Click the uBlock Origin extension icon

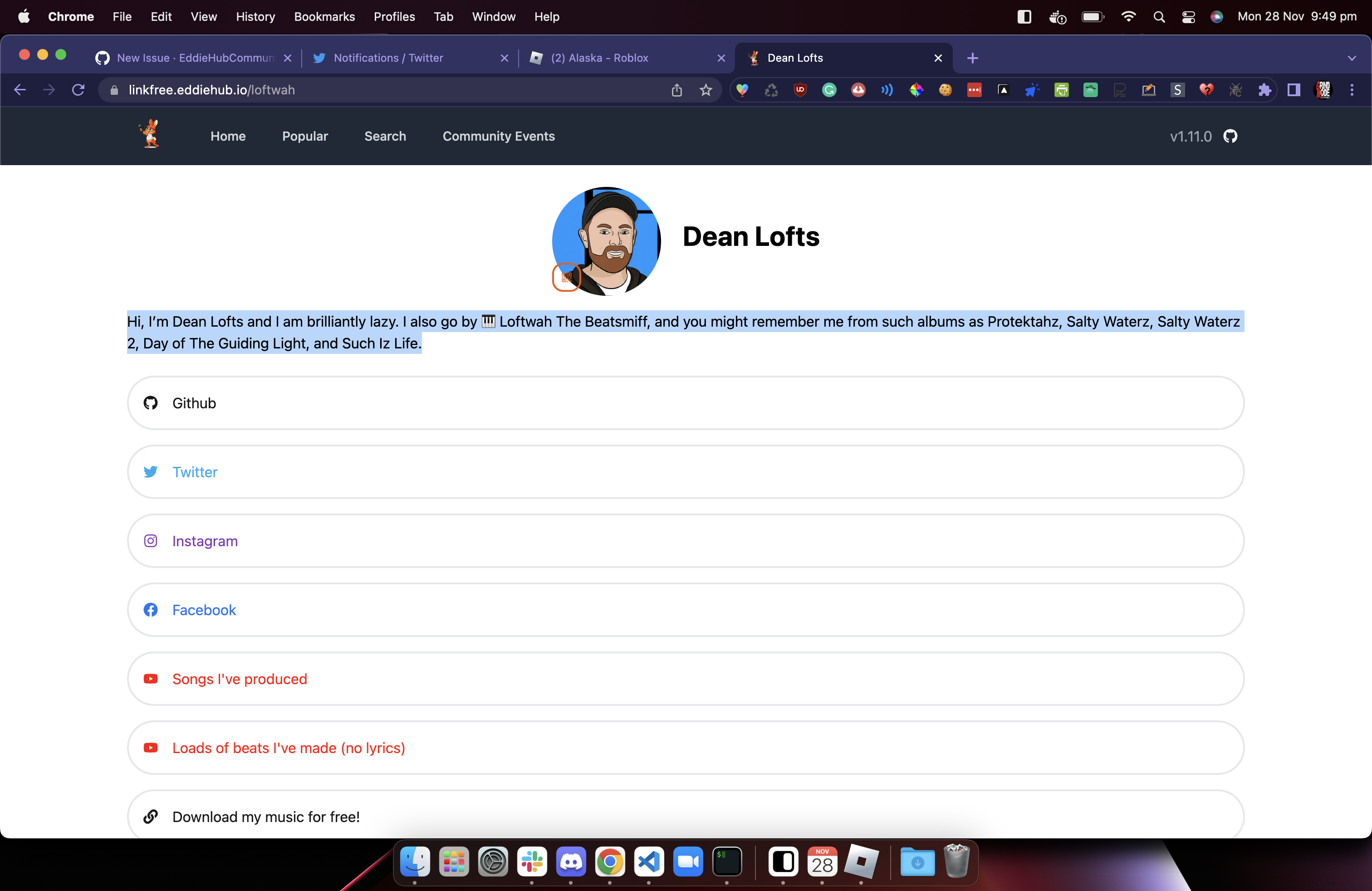point(800,90)
